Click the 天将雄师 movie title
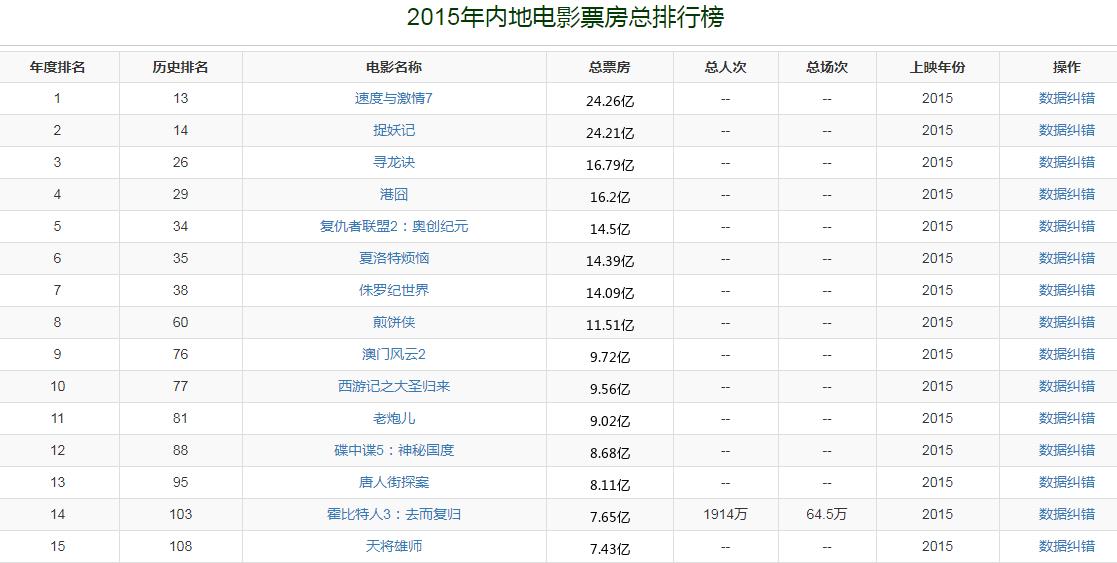 pyautogui.click(x=394, y=546)
